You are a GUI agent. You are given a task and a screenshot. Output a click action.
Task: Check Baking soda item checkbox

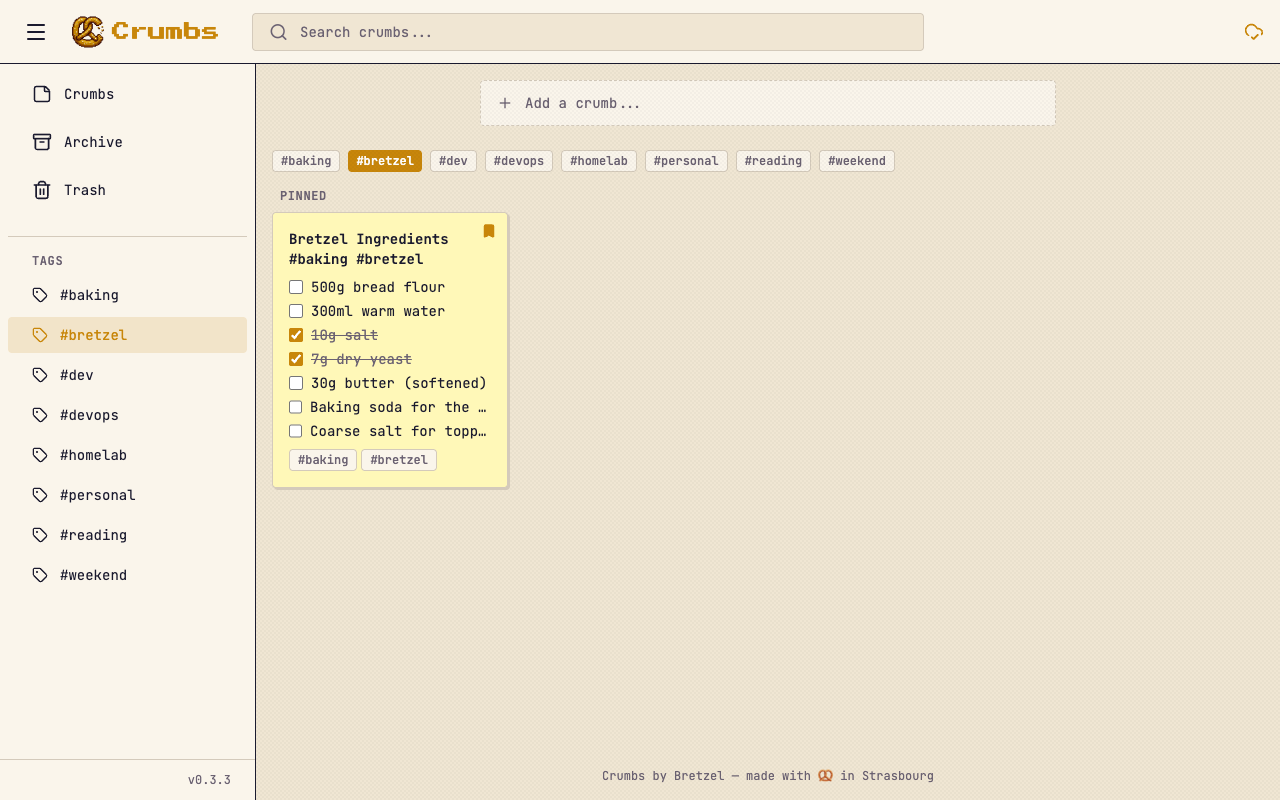tap(296, 407)
